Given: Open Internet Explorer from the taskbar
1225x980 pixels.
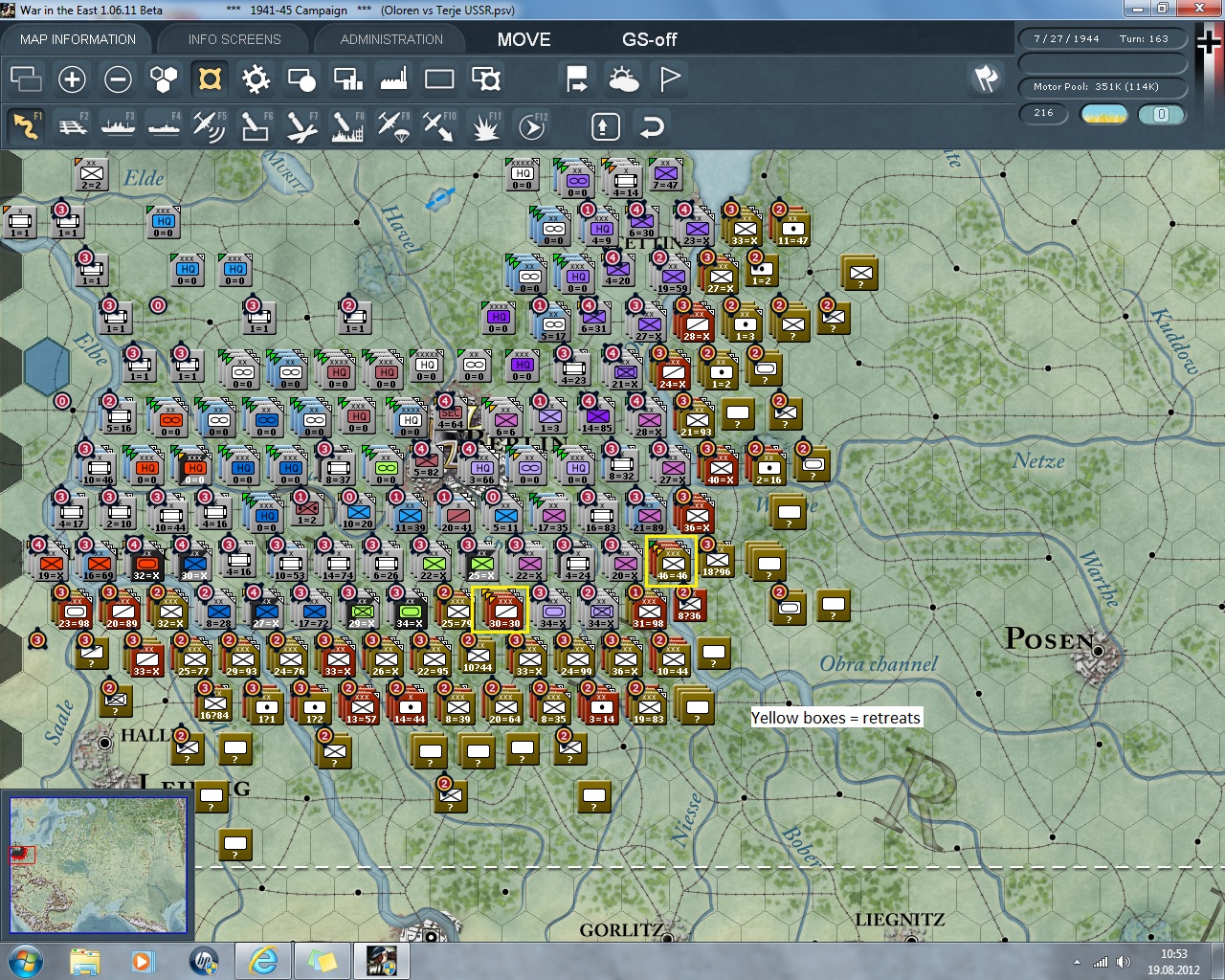Looking at the screenshot, I should (263, 960).
